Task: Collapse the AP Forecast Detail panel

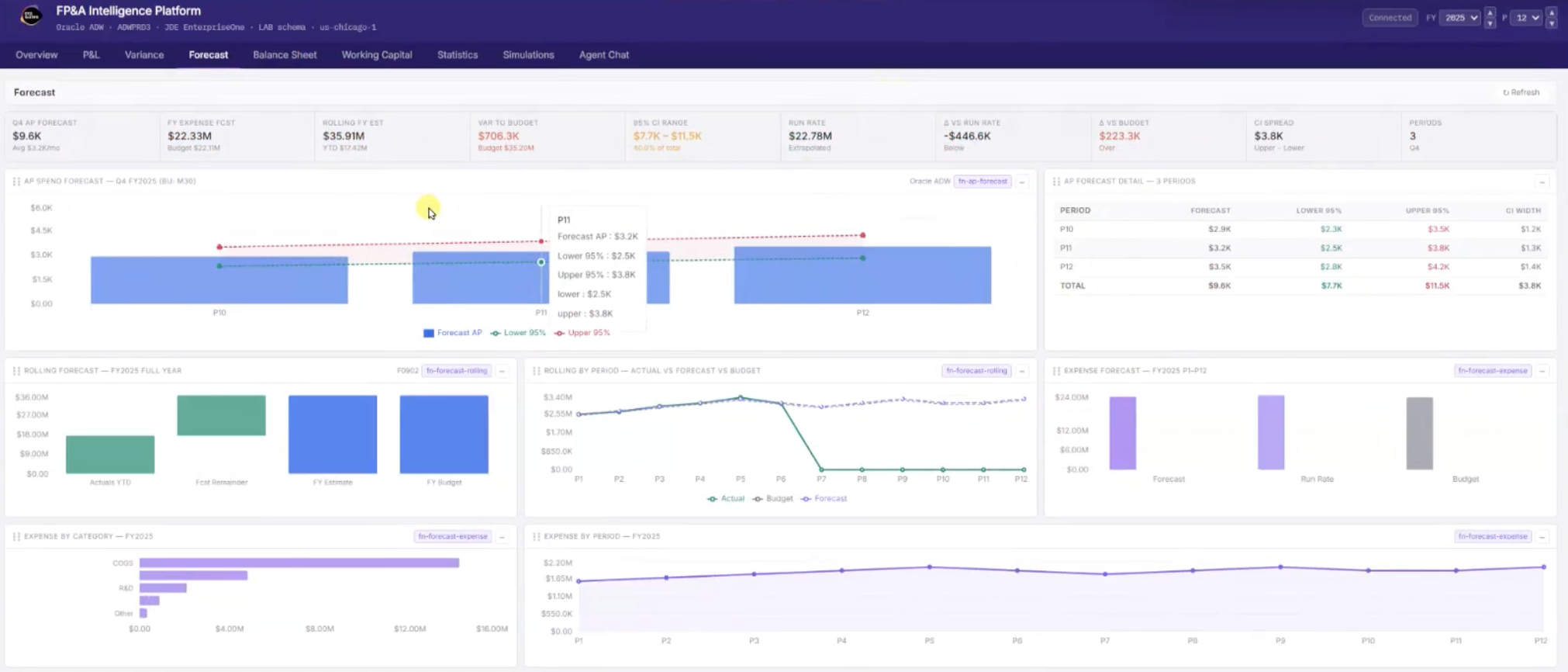Action: tap(1542, 182)
